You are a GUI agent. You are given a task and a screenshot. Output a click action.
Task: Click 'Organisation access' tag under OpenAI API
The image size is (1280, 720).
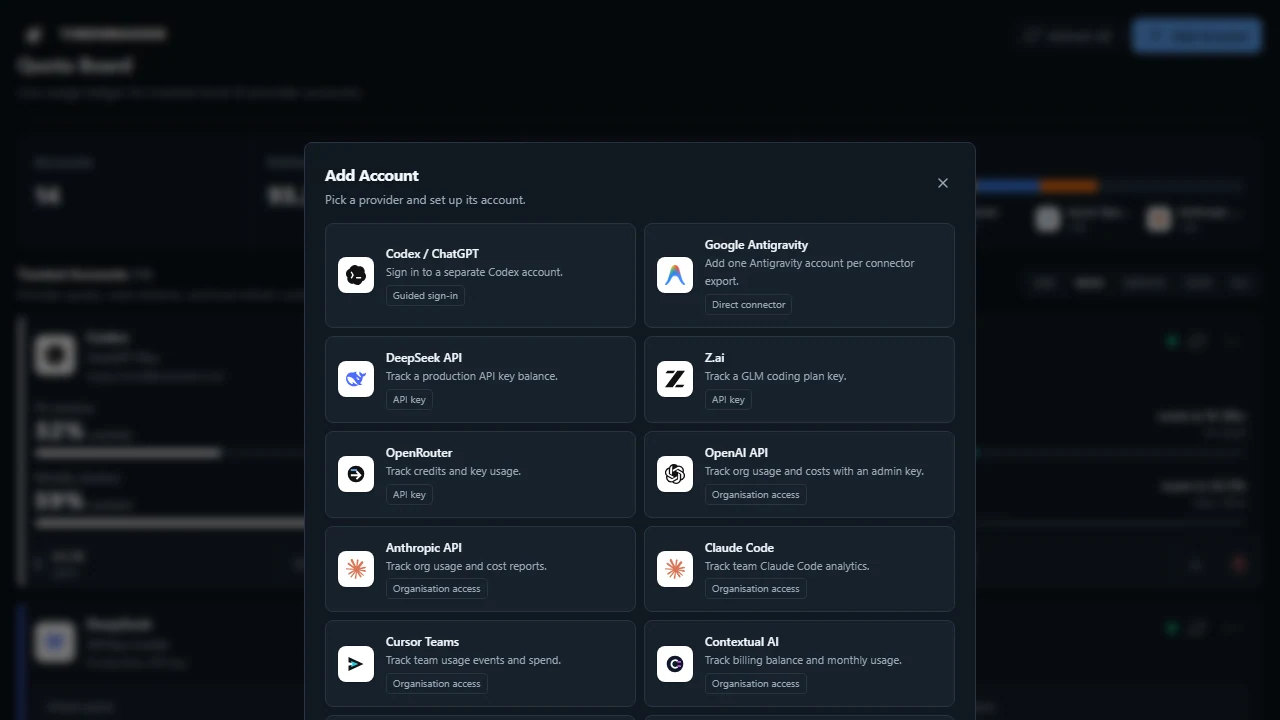(755, 495)
